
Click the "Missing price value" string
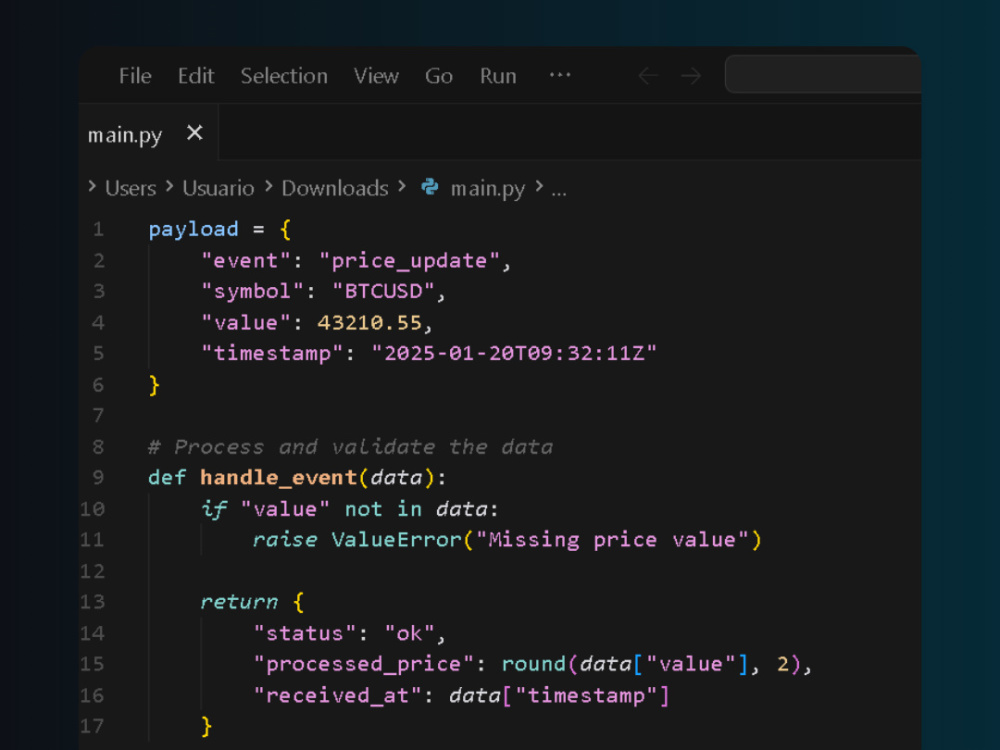point(612,540)
